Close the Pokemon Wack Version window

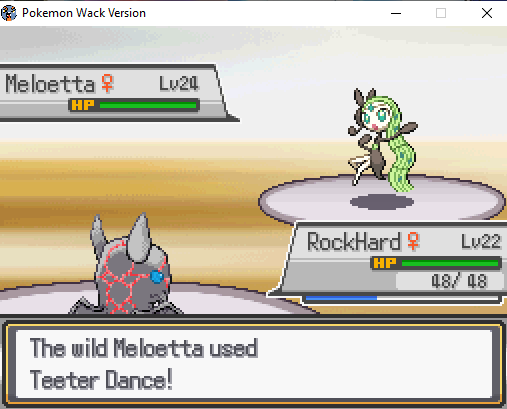click(x=487, y=13)
